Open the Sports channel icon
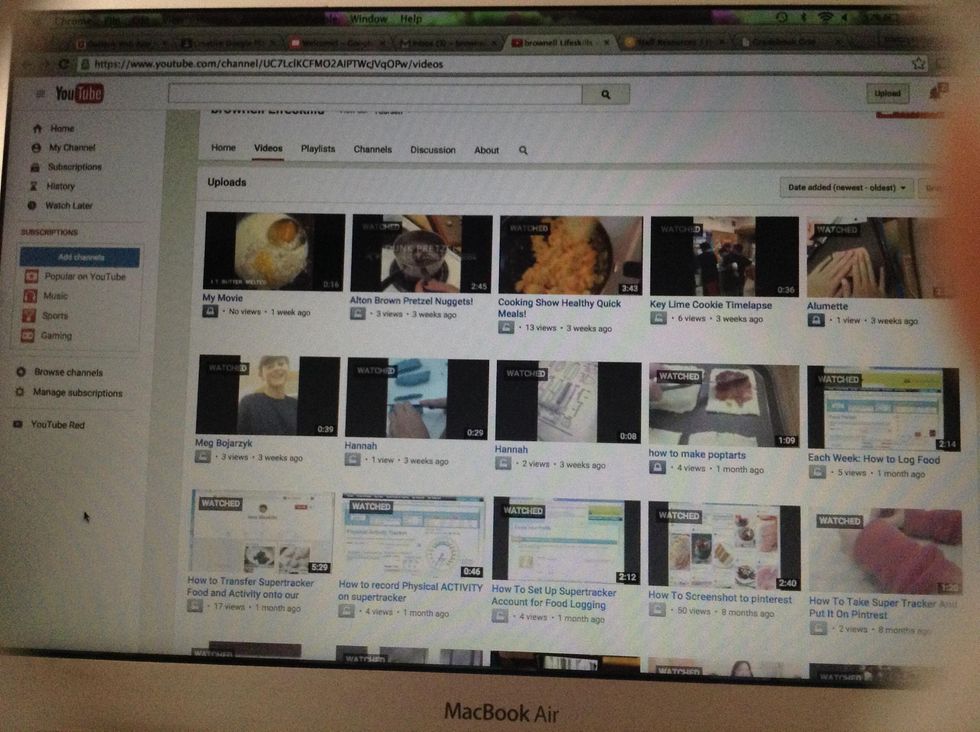This screenshot has height=732, width=980. [31, 316]
